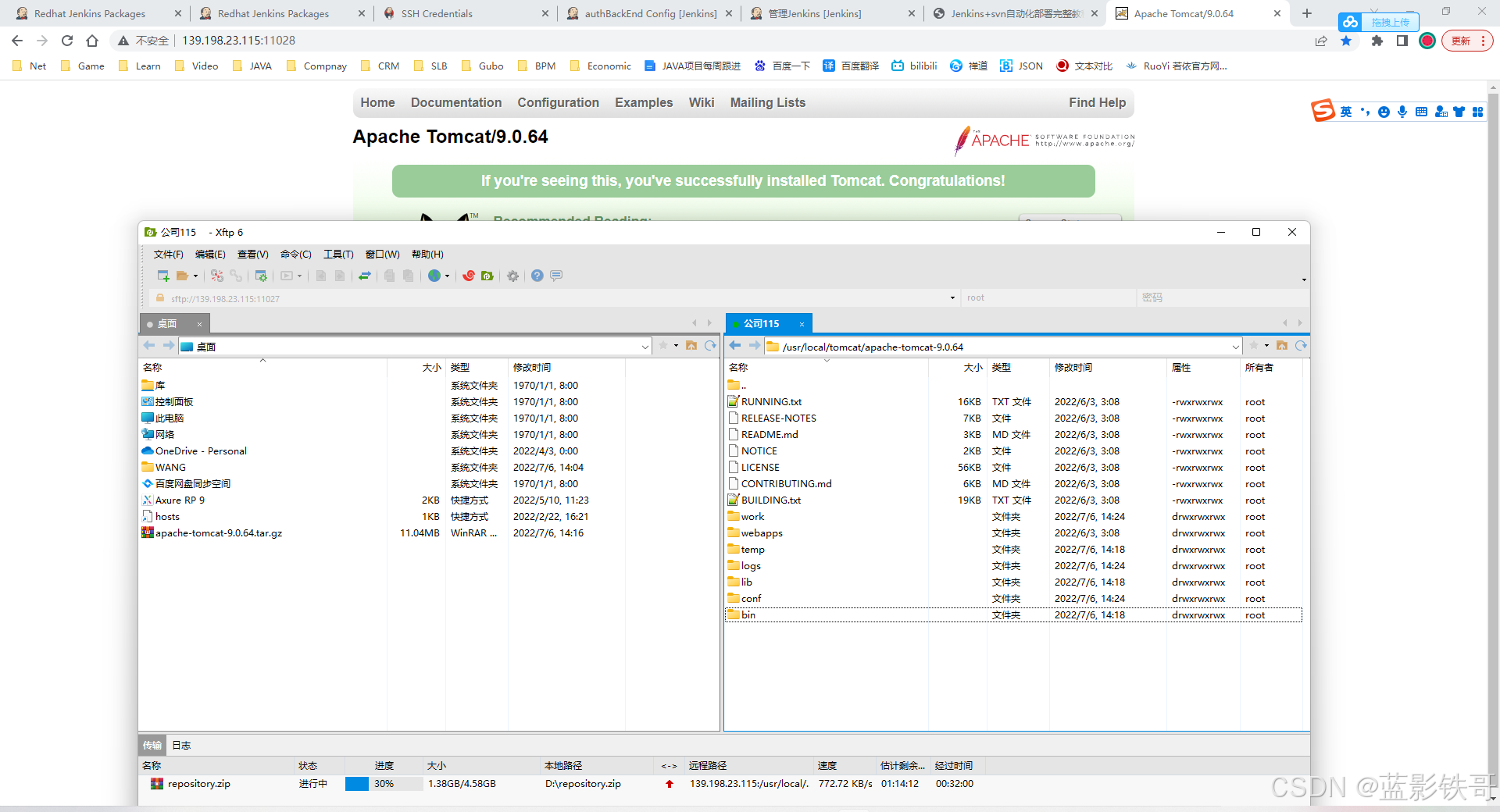Select the webapps folder in remote pane
The width and height of the screenshot is (1500, 812).
point(762,533)
